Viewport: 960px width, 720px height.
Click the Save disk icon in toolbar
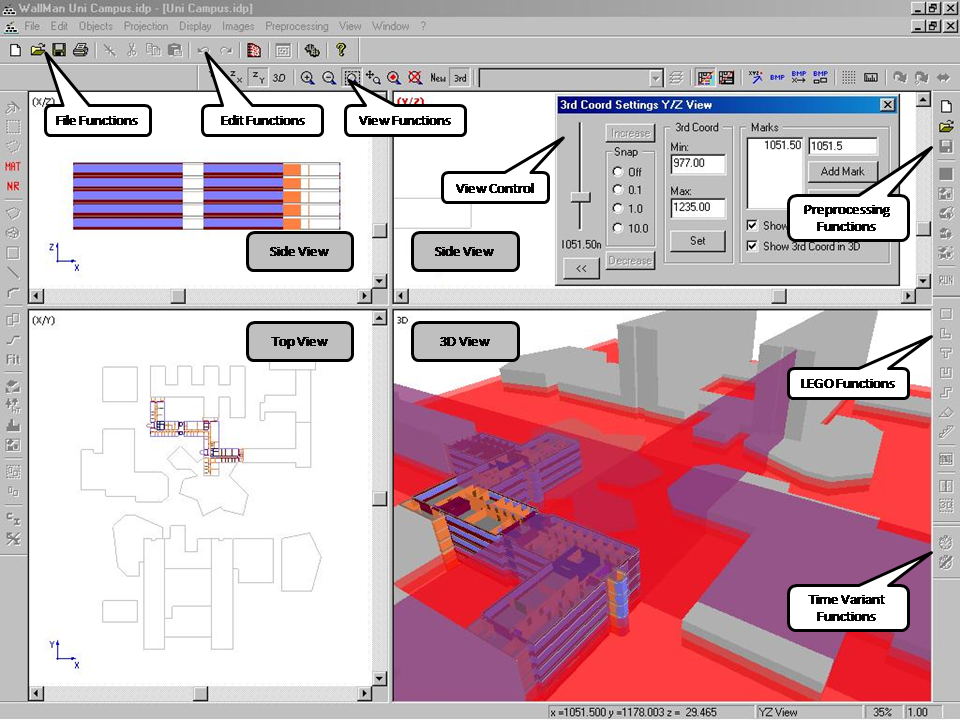tap(59, 50)
